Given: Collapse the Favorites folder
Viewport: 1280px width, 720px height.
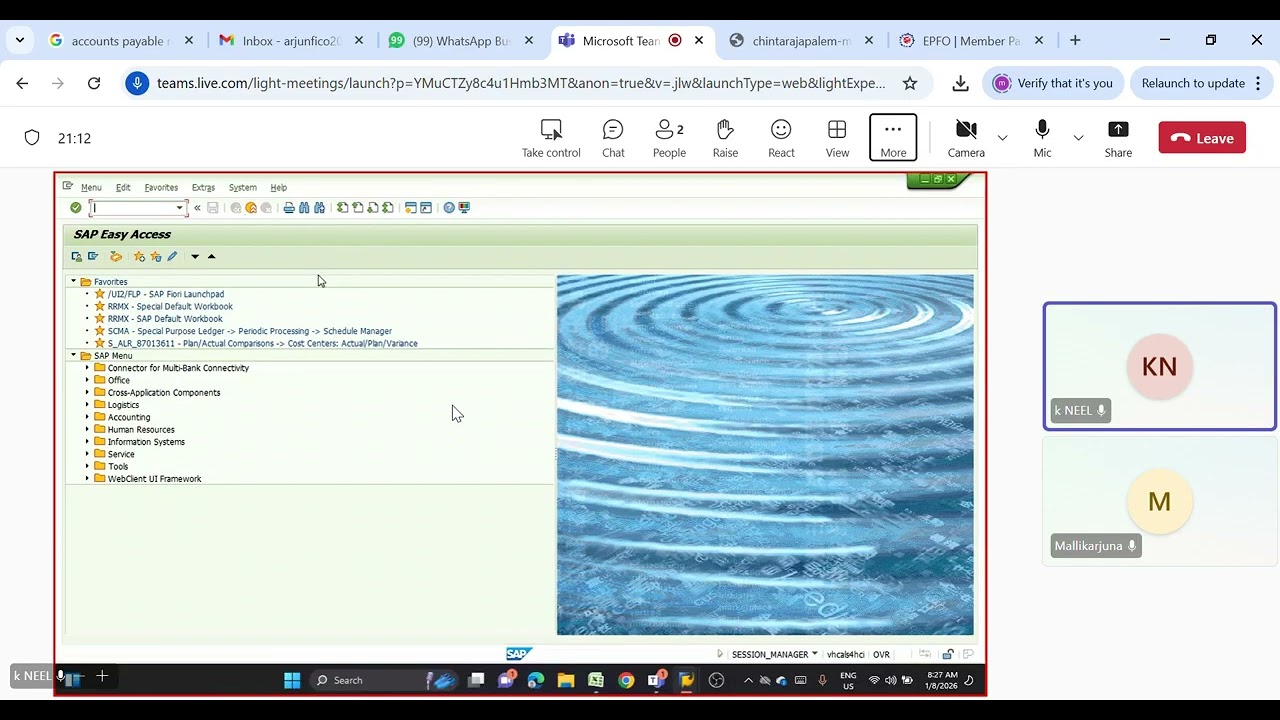Looking at the screenshot, I should [73, 282].
